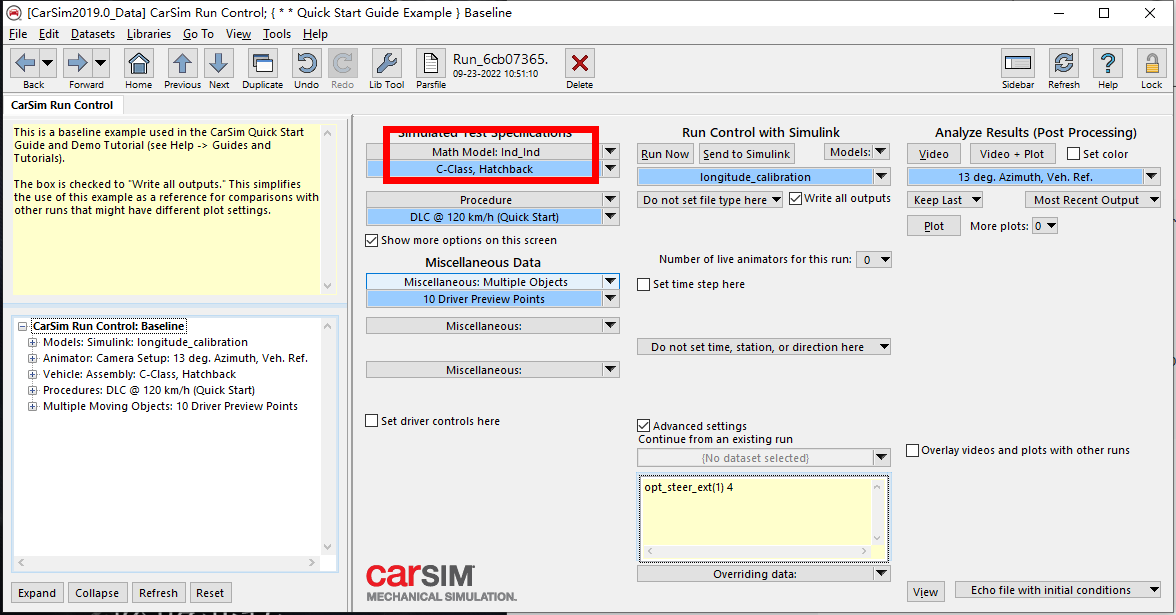Select the Next dataset icon
1176x615 pixels.
tap(219, 63)
